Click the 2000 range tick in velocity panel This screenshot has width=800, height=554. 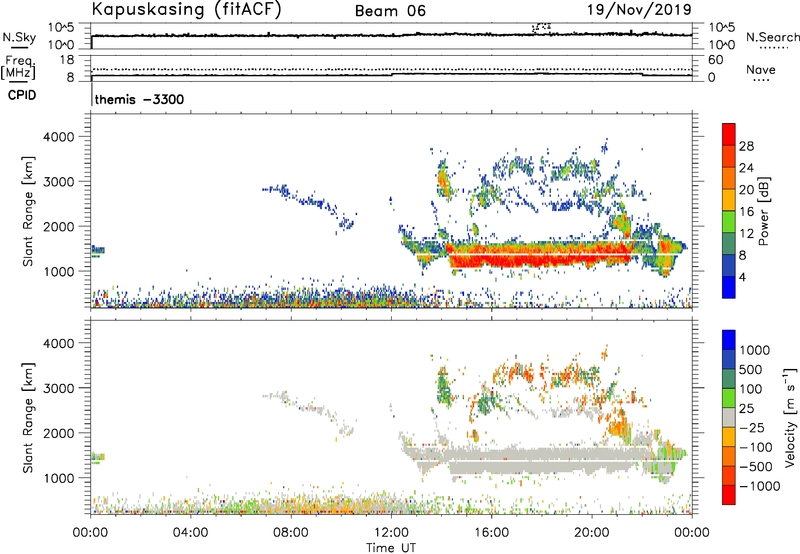point(59,433)
